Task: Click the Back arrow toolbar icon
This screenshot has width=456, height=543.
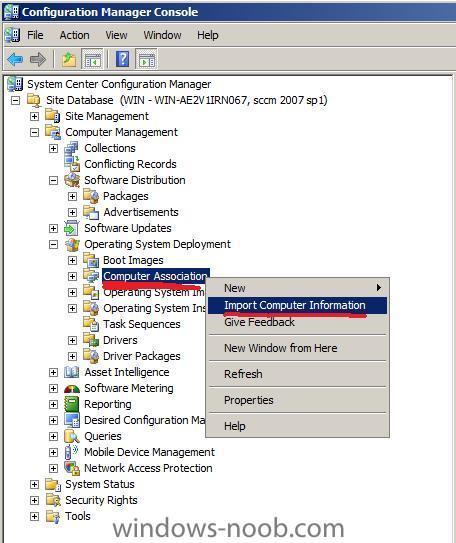Action: 15,59
